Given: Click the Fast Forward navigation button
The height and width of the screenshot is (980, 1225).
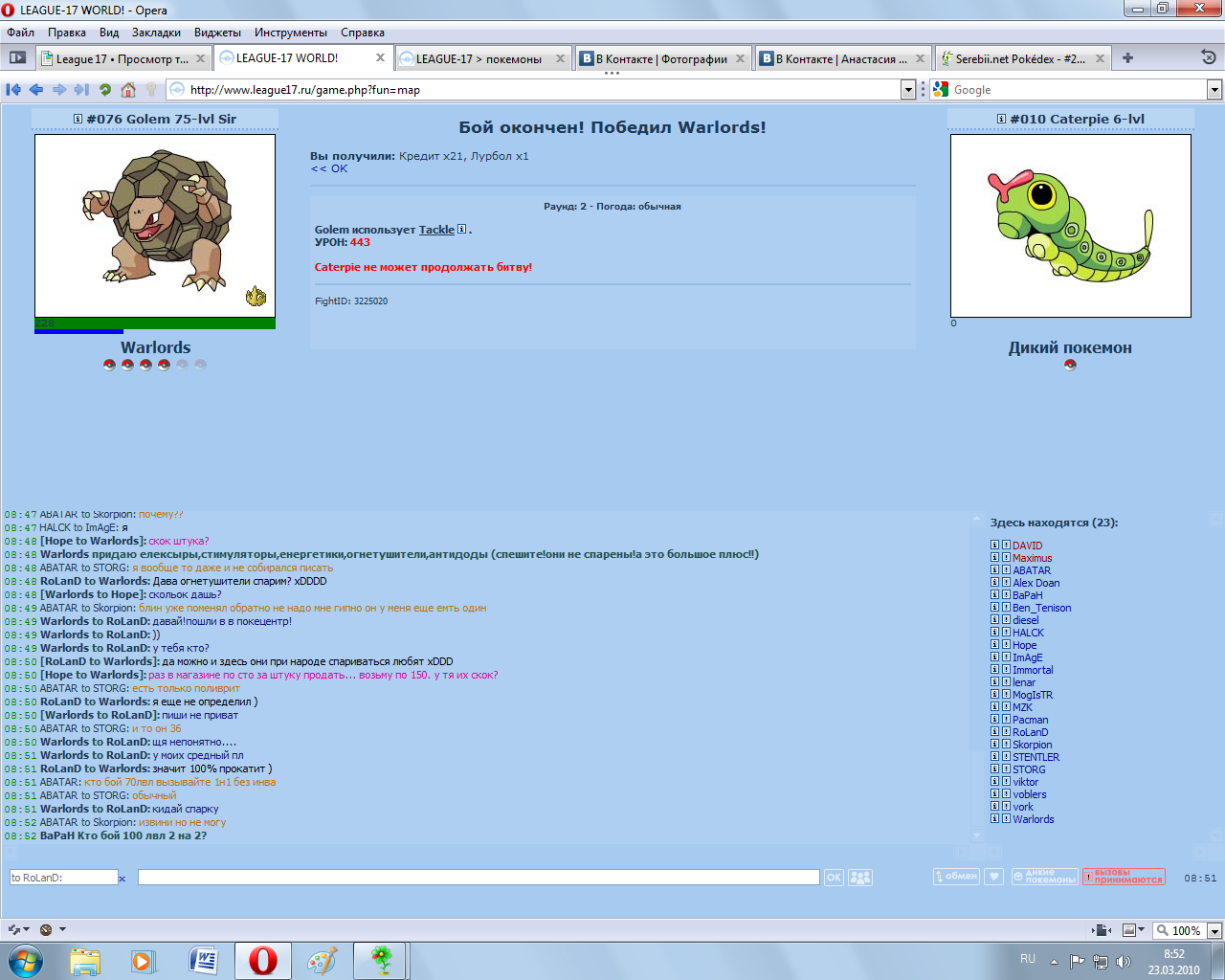Looking at the screenshot, I should (81, 89).
